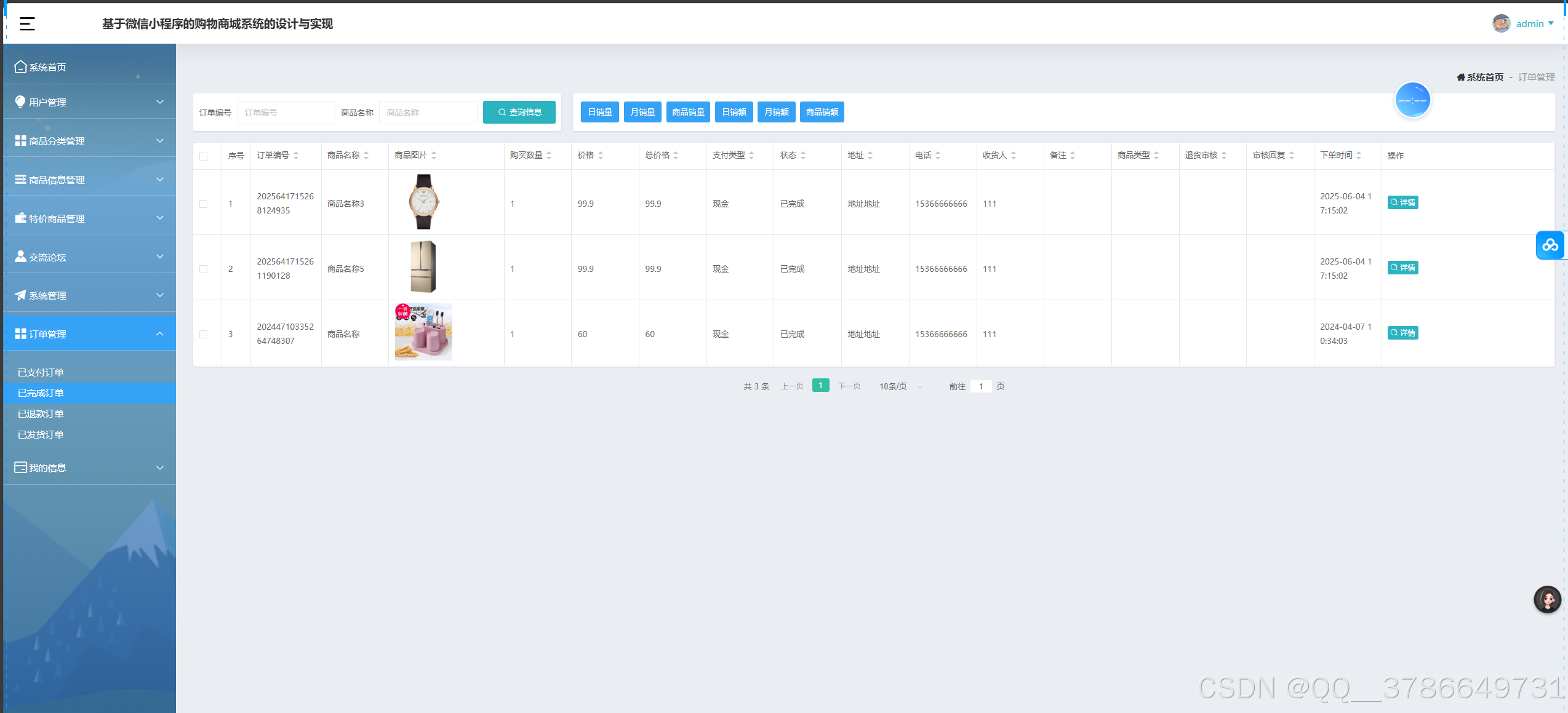The width and height of the screenshot is (1568, 713).
Task: Check the checkbox for row 1
Action: [204, 204]
